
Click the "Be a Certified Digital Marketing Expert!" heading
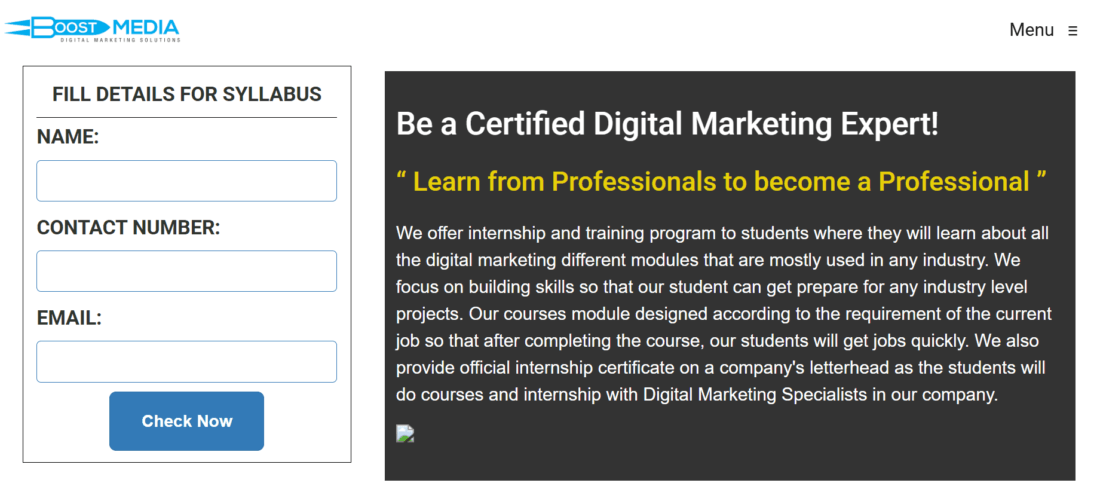667,124
